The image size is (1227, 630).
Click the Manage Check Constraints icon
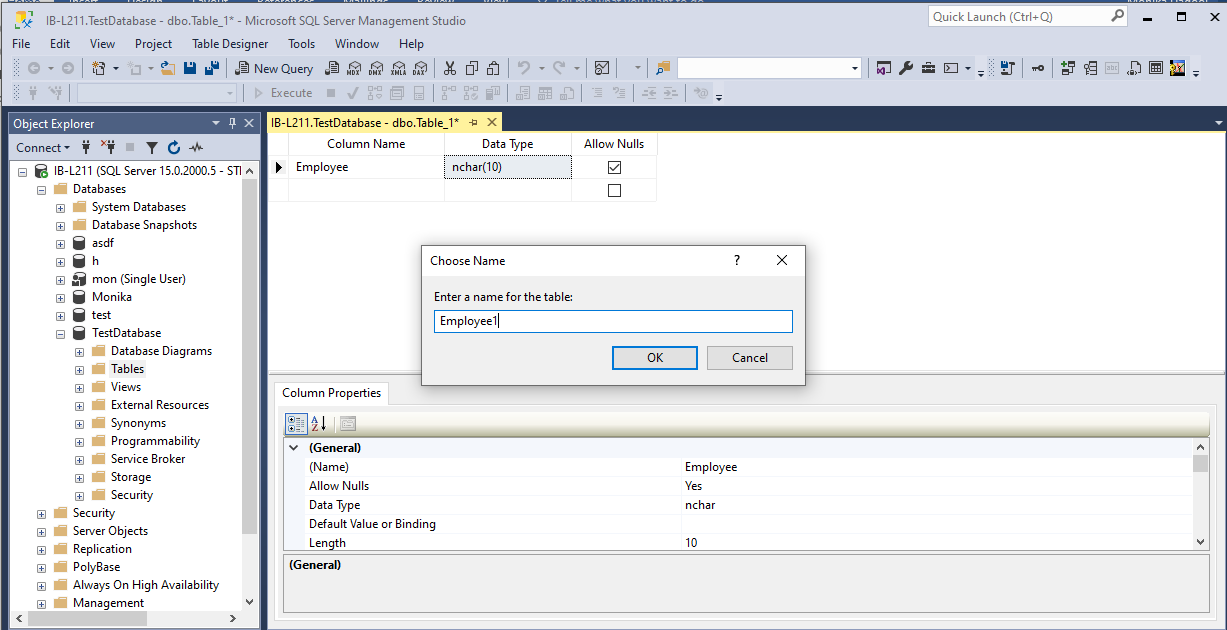point(1156,68)
